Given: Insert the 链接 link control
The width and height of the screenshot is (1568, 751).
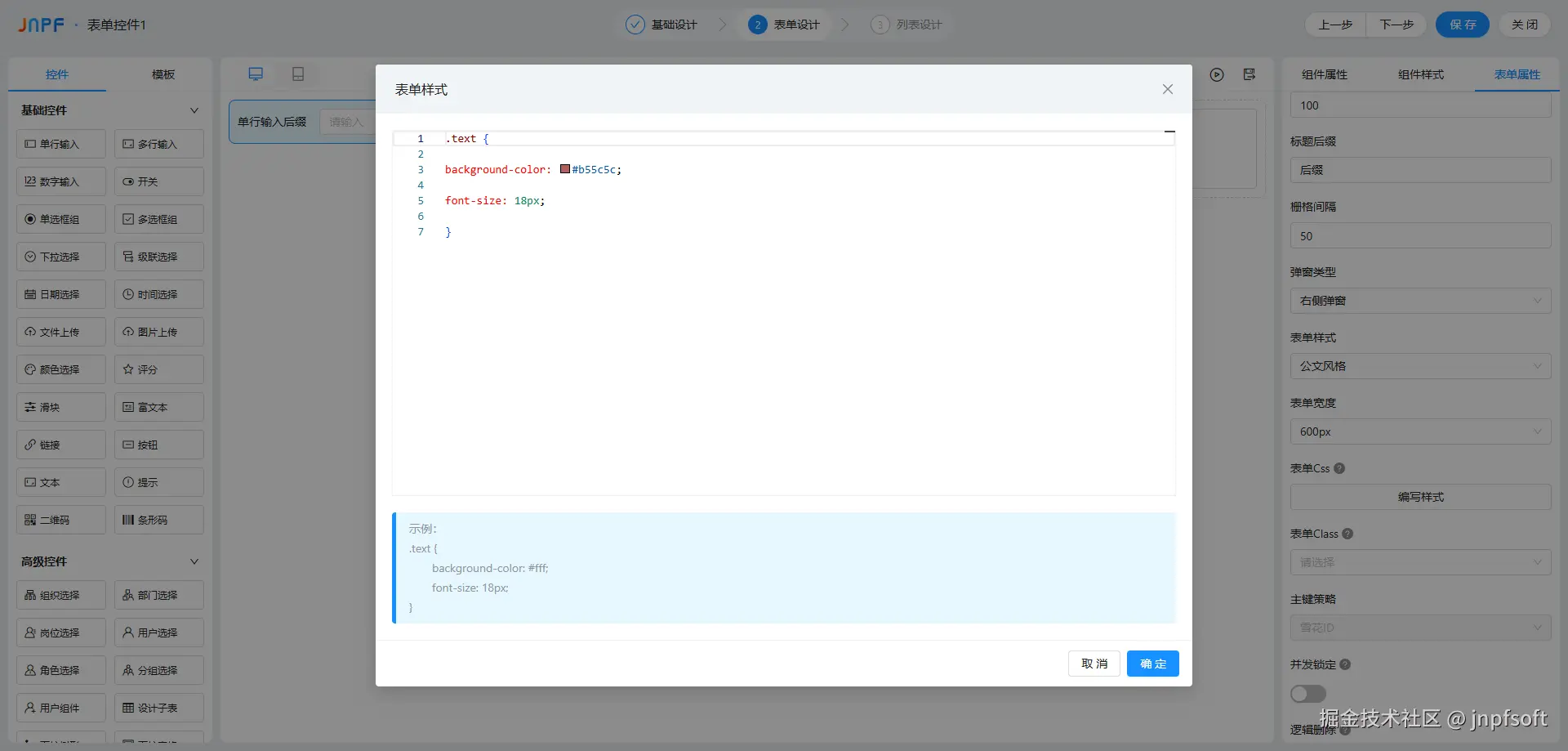Looking at the screenshot, I should (x=61, y=445).
